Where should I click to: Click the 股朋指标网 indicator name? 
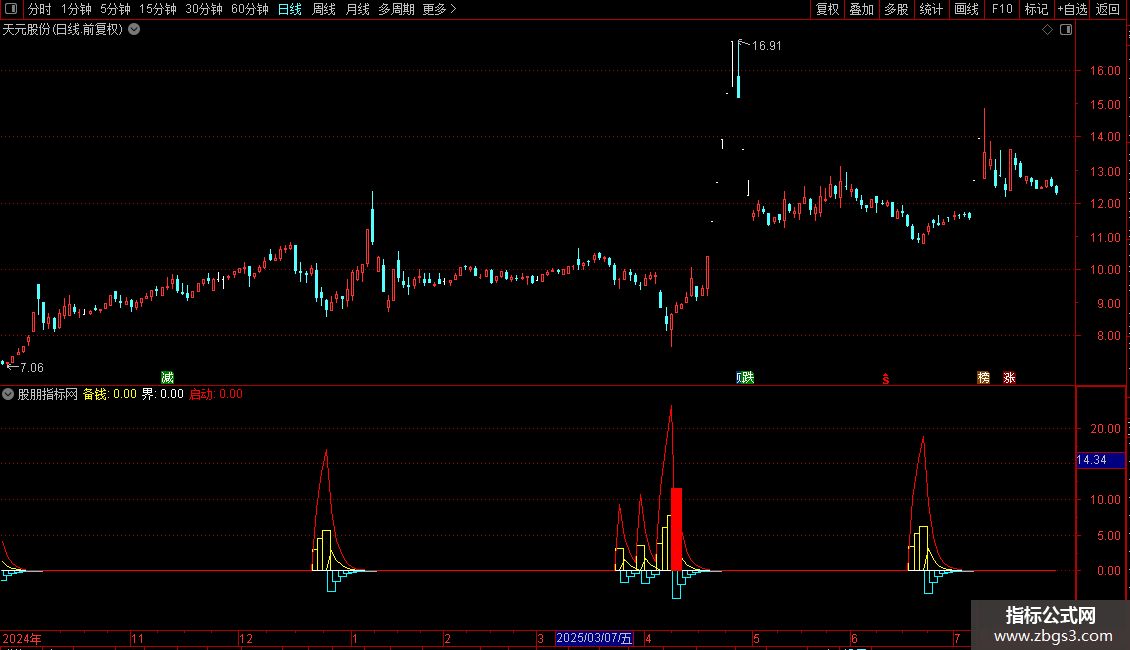[48, 394]
